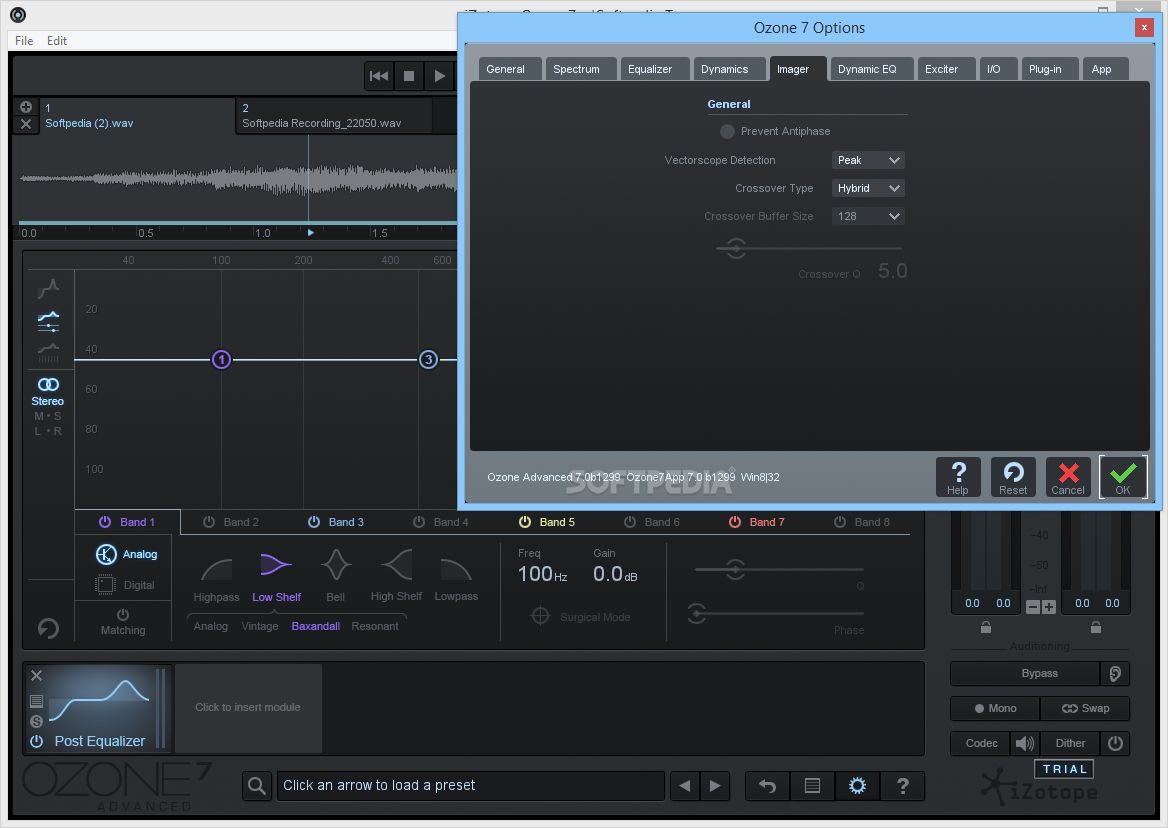This screenshot has height=828, width=1168.
Task: Stop playback in transport bar
Action: (409, 76)
